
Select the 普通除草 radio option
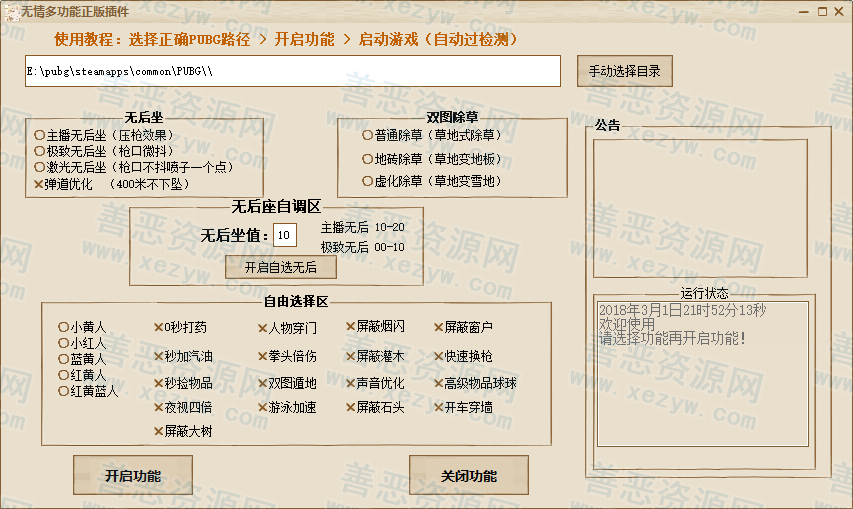click(367, 135)
